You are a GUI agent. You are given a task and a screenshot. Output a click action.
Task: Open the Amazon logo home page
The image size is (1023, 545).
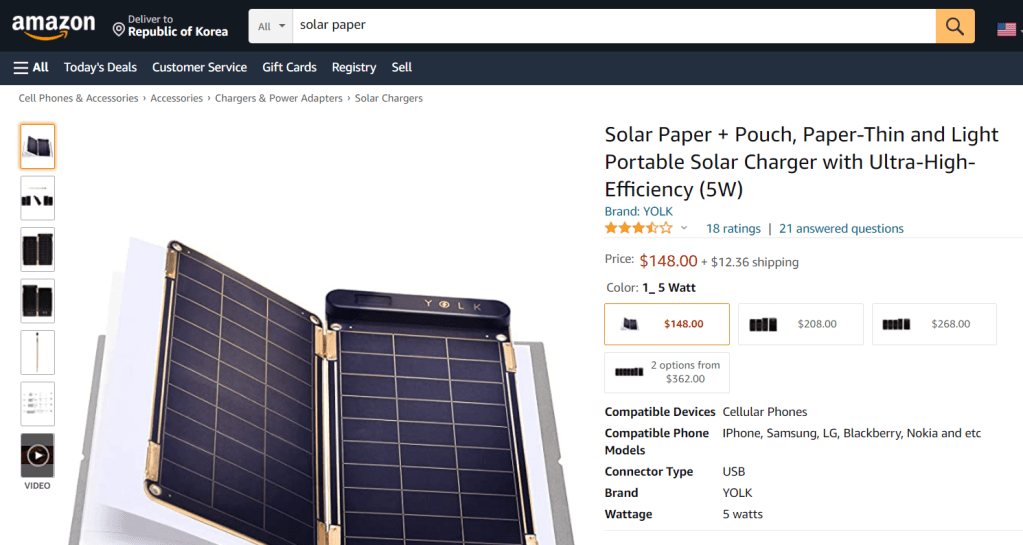pos(54,27)
